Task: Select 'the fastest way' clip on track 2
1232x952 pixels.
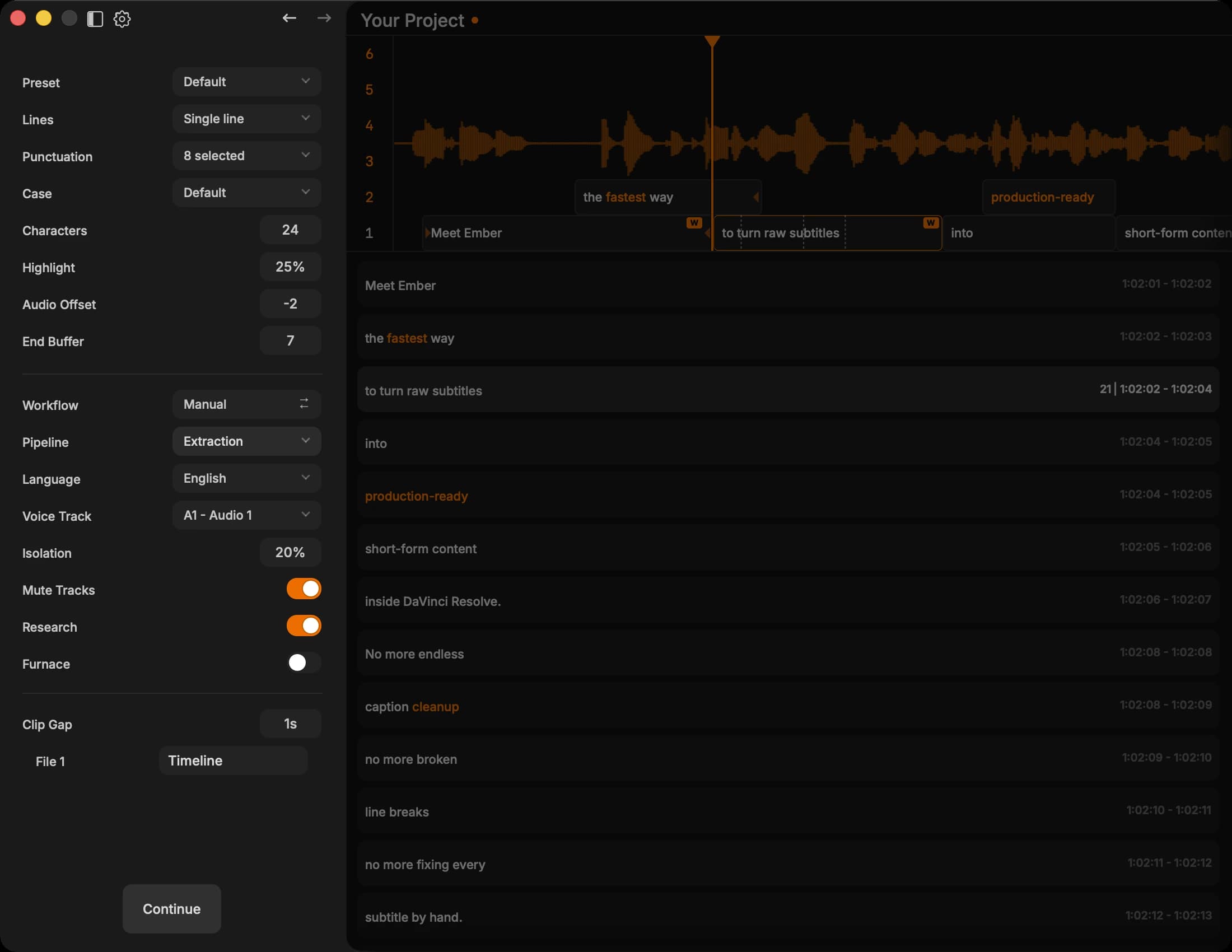Action: pos(668,197)
